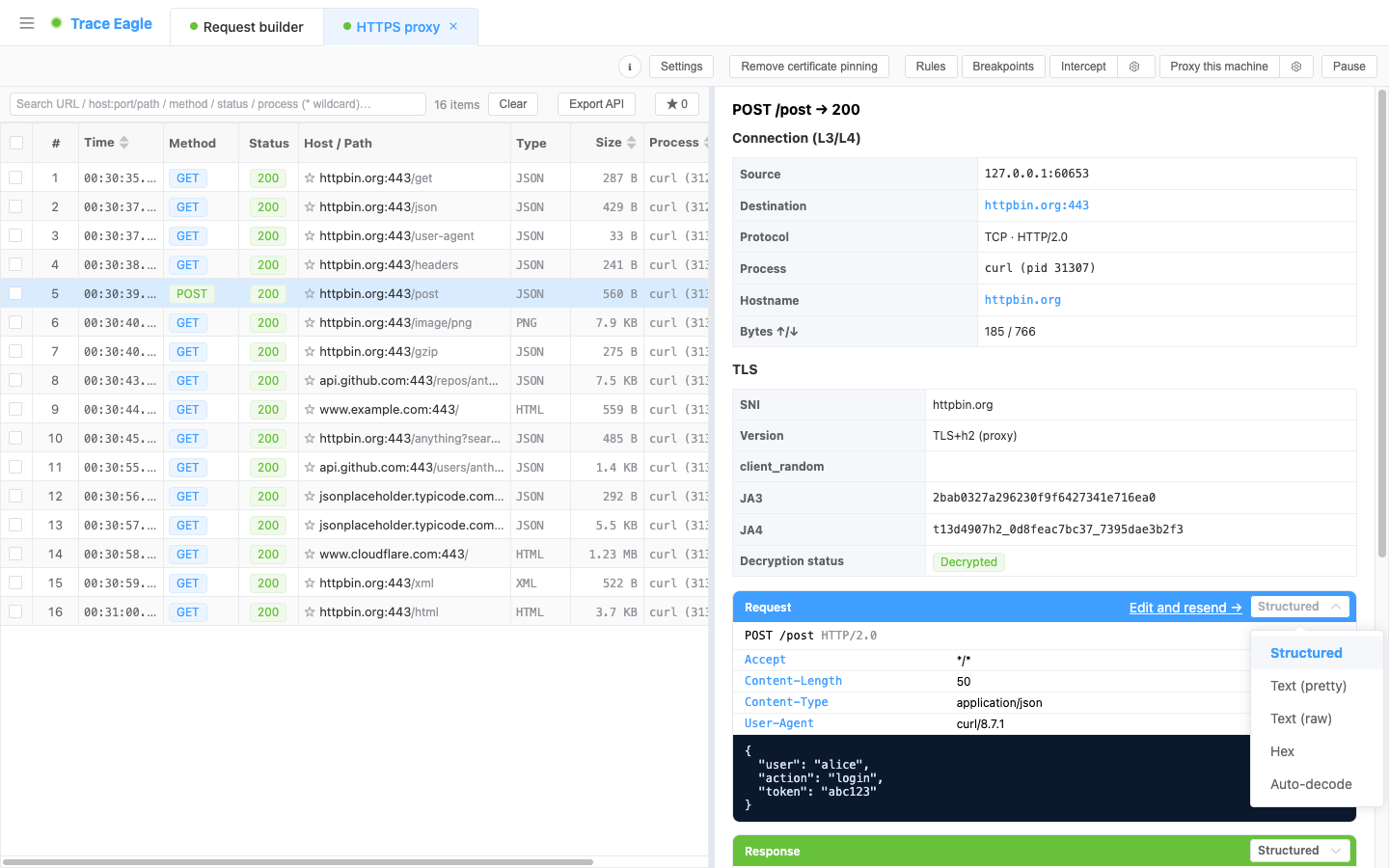Viewport: 1389px width, 868px height.
Task: Choose Hex view option
Action: (1317, 751)
